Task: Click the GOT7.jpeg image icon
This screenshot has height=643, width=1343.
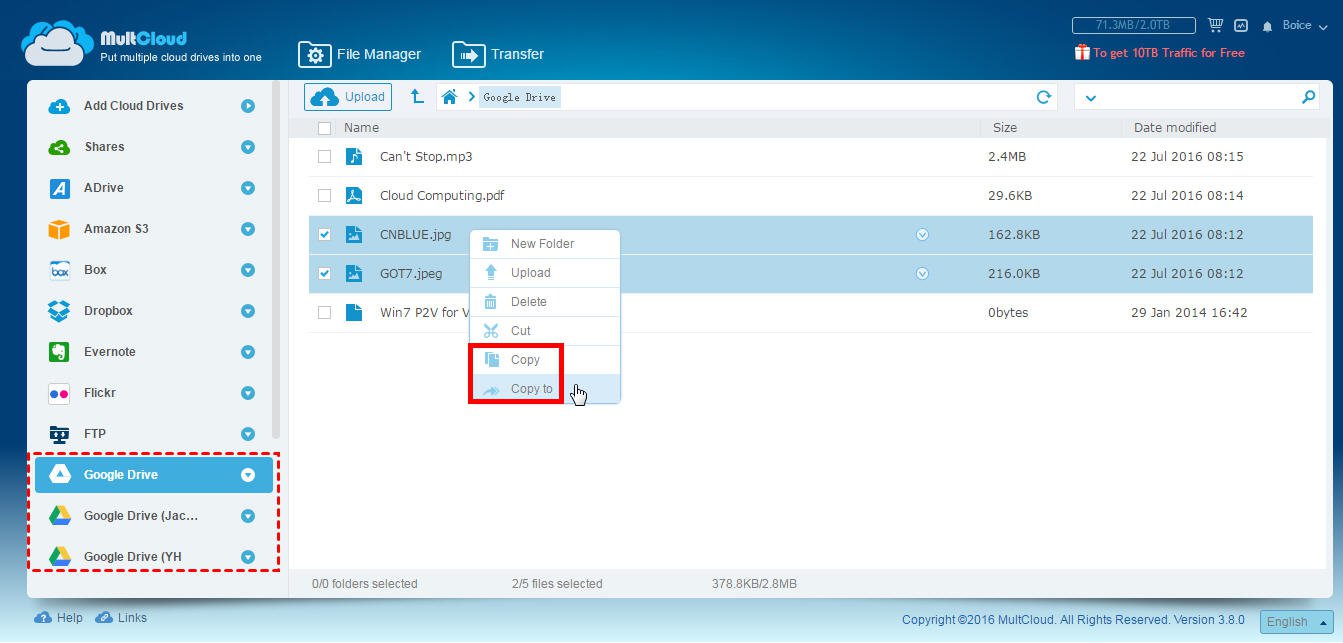Action: tap(354, 274)
